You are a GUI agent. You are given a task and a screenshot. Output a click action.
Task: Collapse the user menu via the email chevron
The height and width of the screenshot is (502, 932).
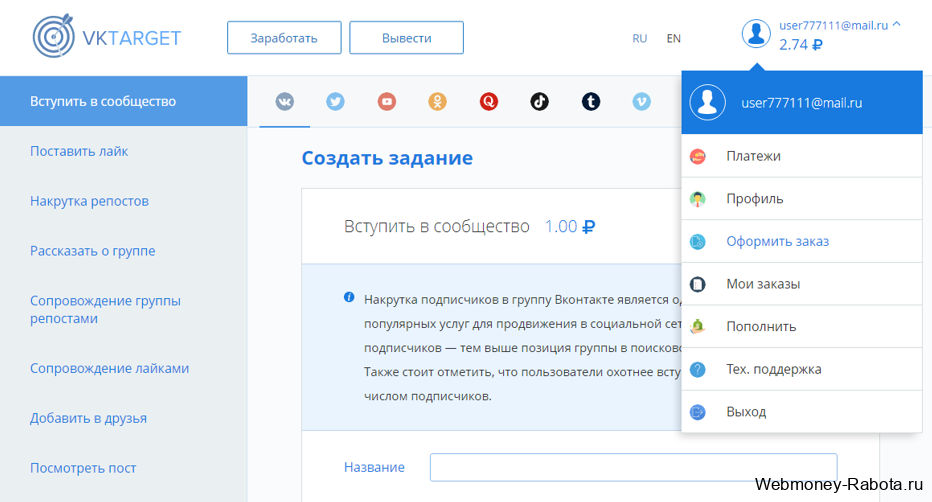click(x=896, y=24)
